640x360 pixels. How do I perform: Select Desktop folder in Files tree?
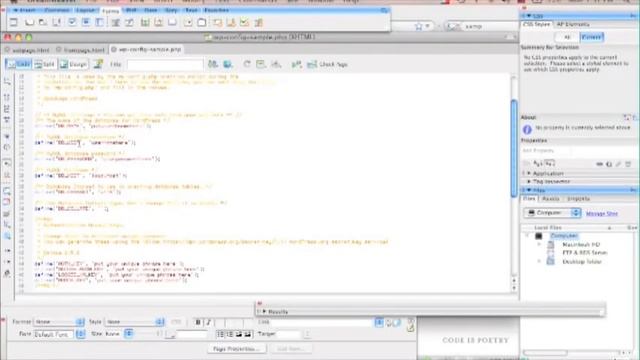pyautogui.click(x=582, y=262)
